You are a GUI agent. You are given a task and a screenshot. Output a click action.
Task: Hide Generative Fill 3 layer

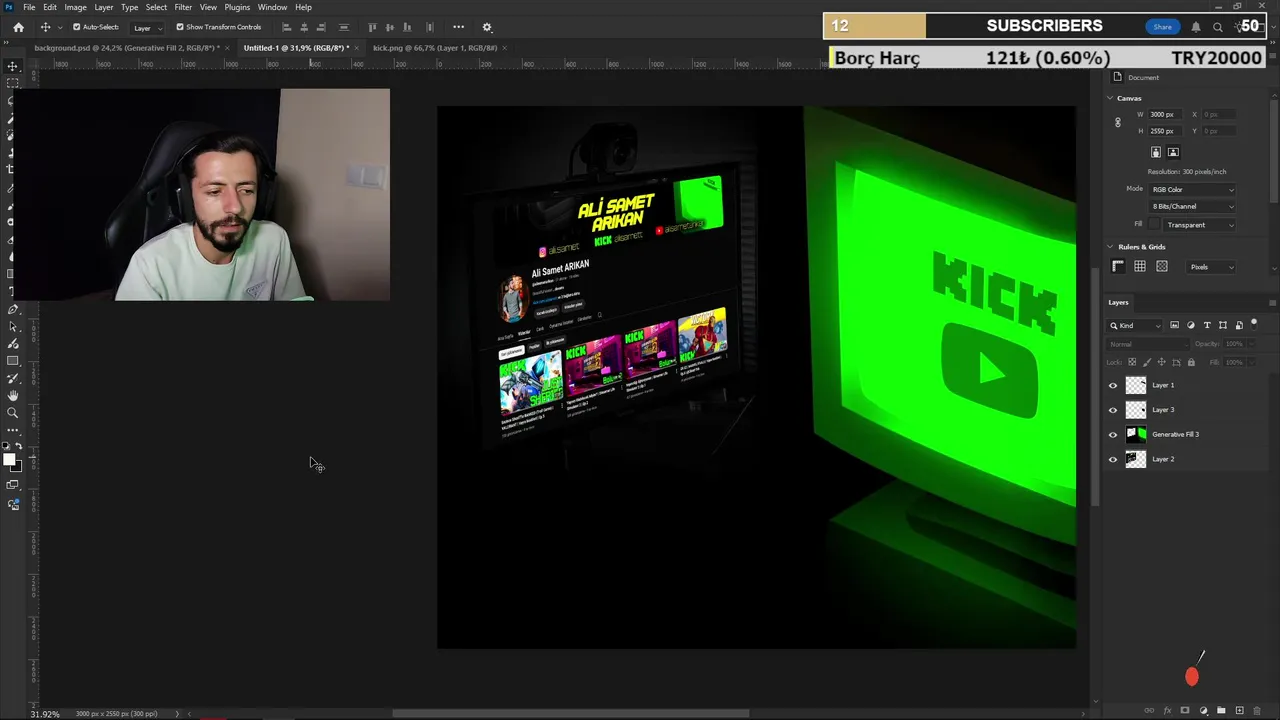(x=1113, y=434)
